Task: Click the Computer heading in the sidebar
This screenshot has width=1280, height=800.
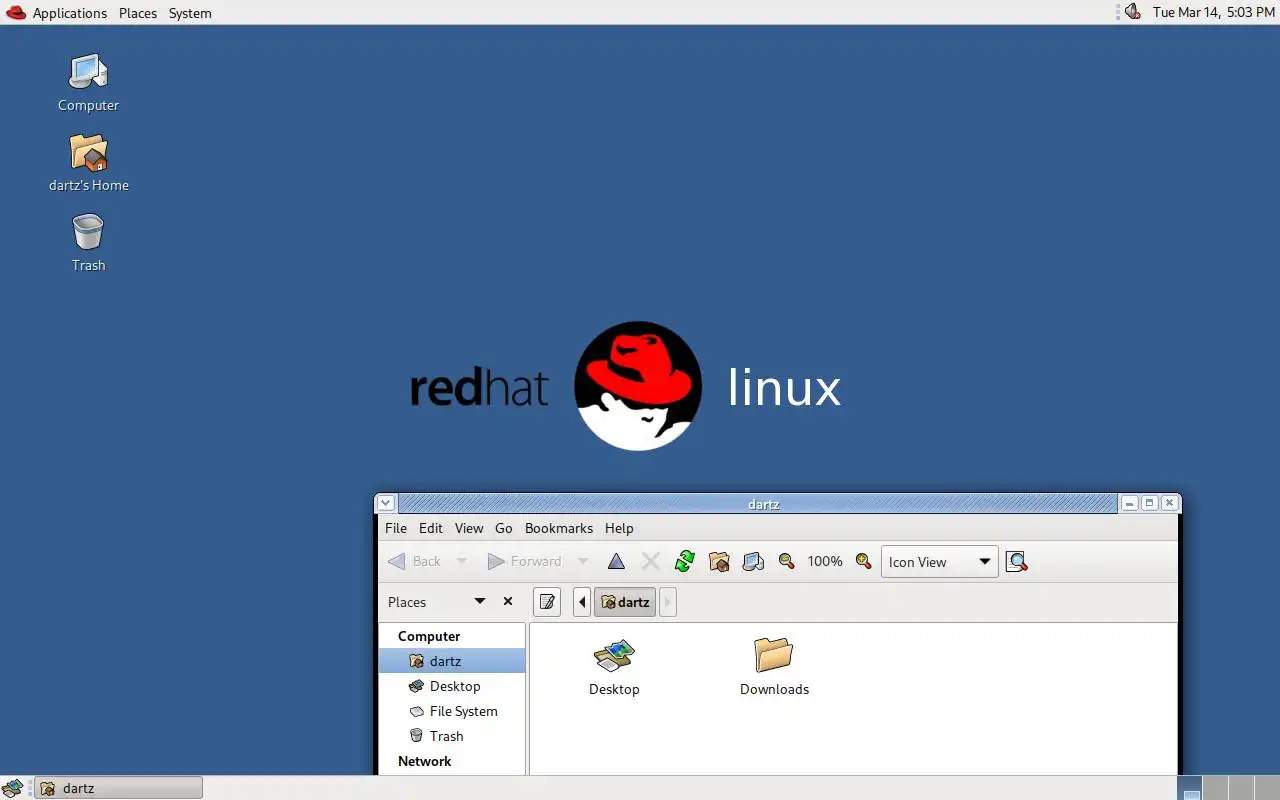Action: pyautogui.click(x=429, y=636)
